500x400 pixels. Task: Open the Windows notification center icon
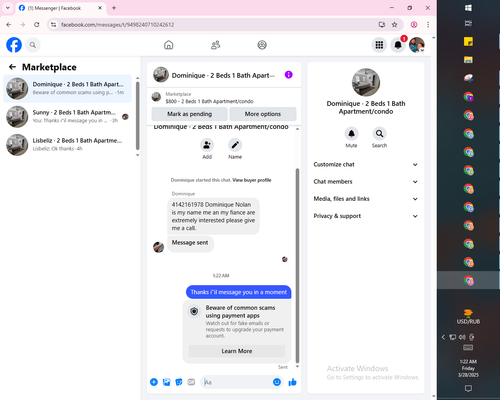(468, 388)
